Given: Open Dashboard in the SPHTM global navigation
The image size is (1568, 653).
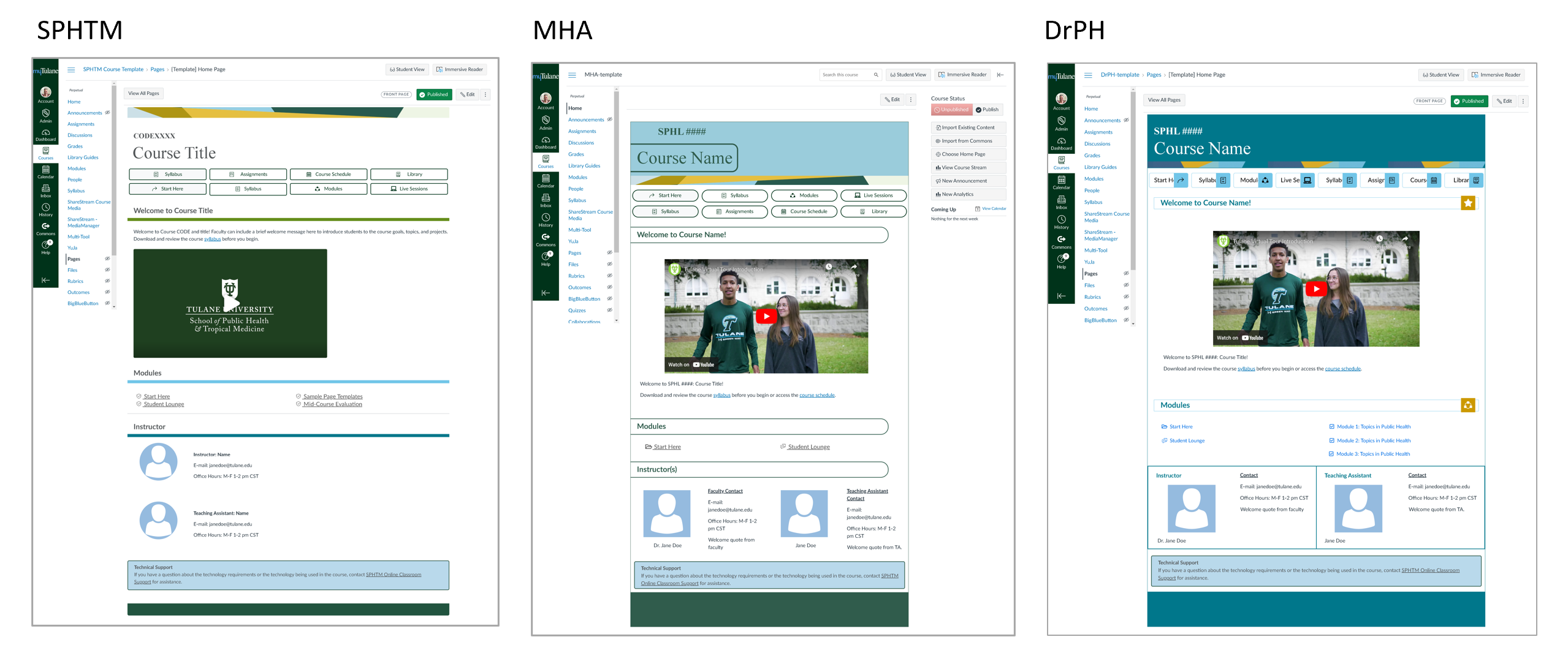Looking at the screenshot, I should click(45, 135).
